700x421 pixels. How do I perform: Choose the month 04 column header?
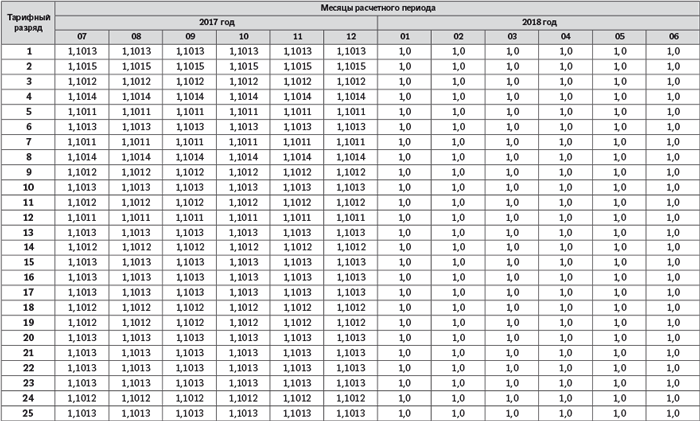click(x=565, y=36)
